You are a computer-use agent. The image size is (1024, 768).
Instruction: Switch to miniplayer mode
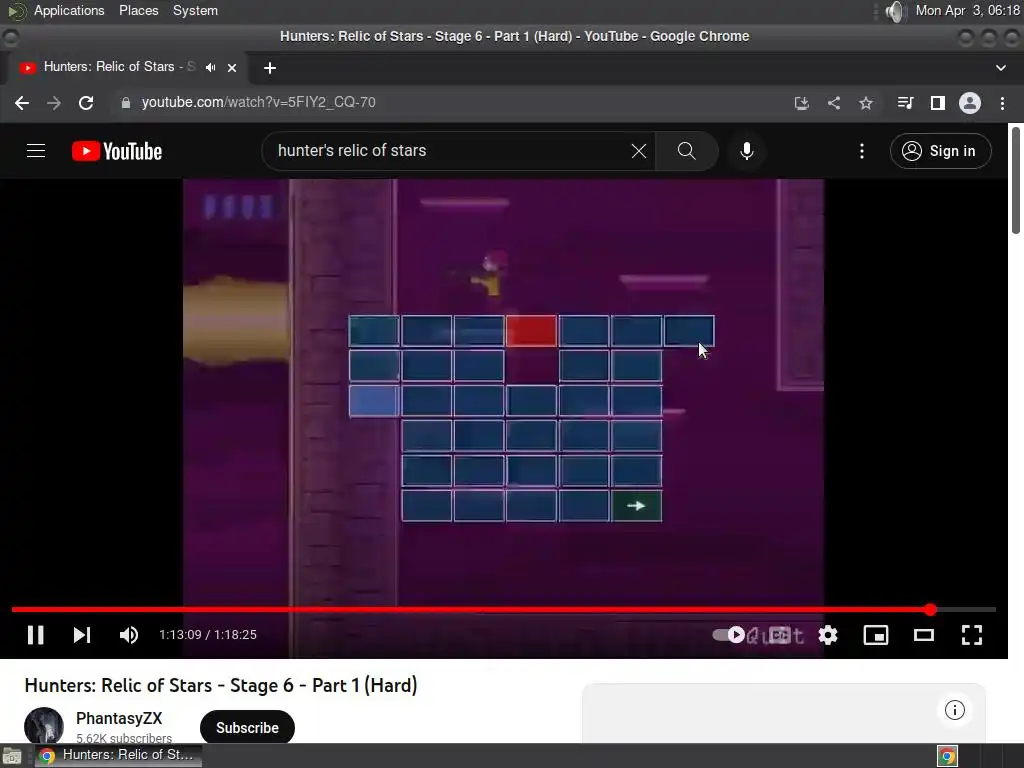pos(876,635)
